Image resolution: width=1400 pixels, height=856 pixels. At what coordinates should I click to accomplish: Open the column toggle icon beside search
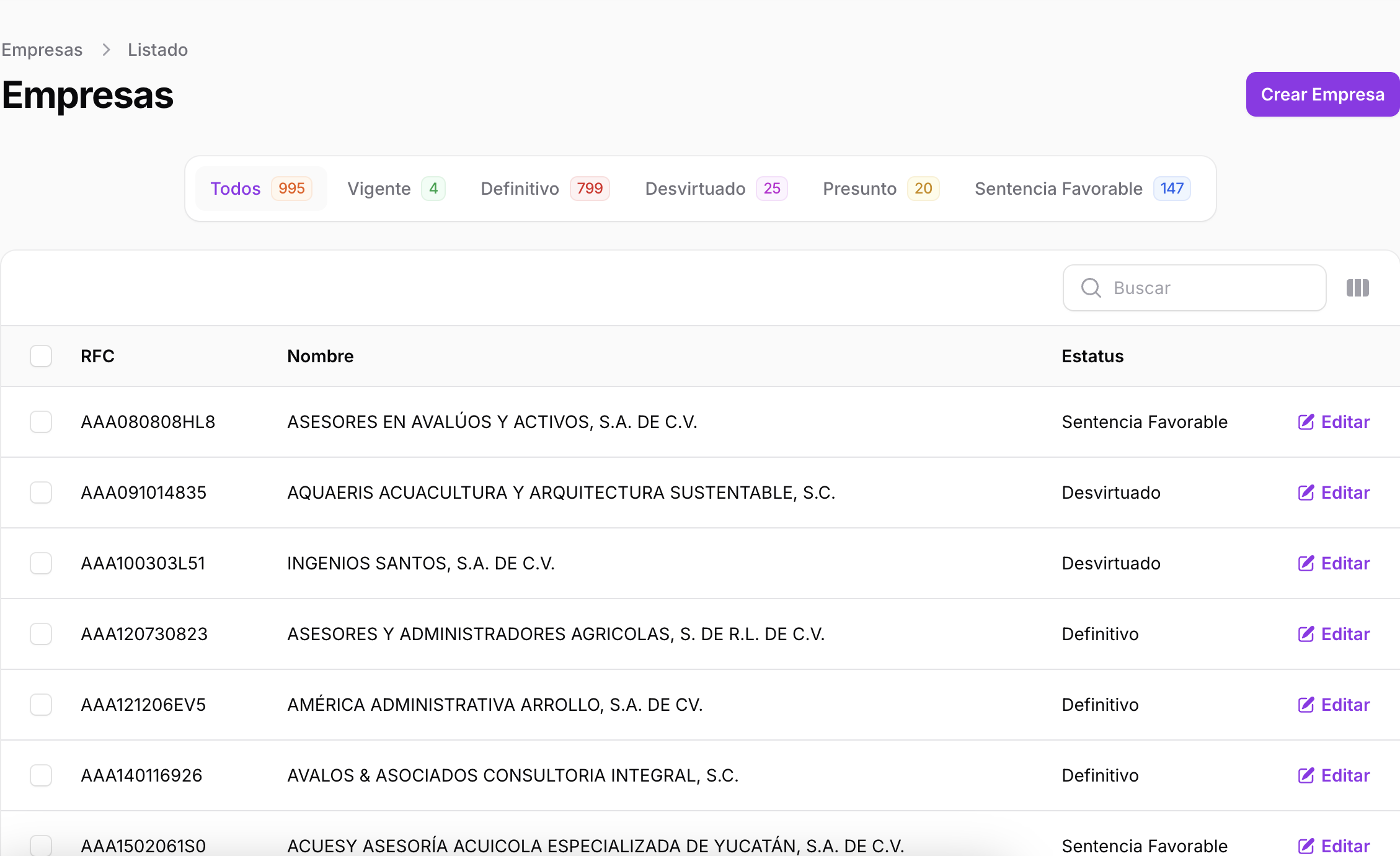click(1357, 288)
